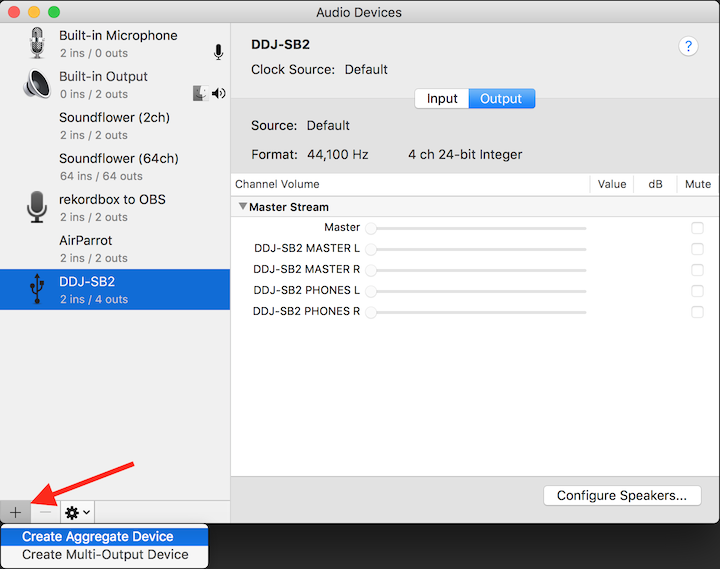
Task: Click the Clock Source Default value
Action: (x=366, y=69)
